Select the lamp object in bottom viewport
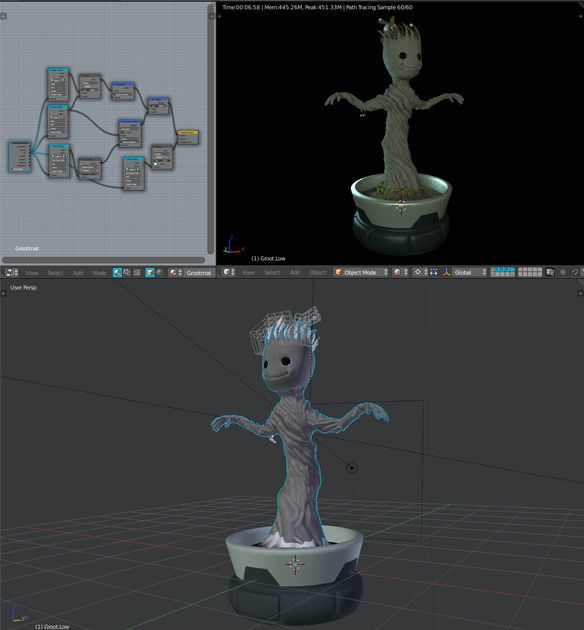Viewport: 584px width, 630px height. pos(352,468)
